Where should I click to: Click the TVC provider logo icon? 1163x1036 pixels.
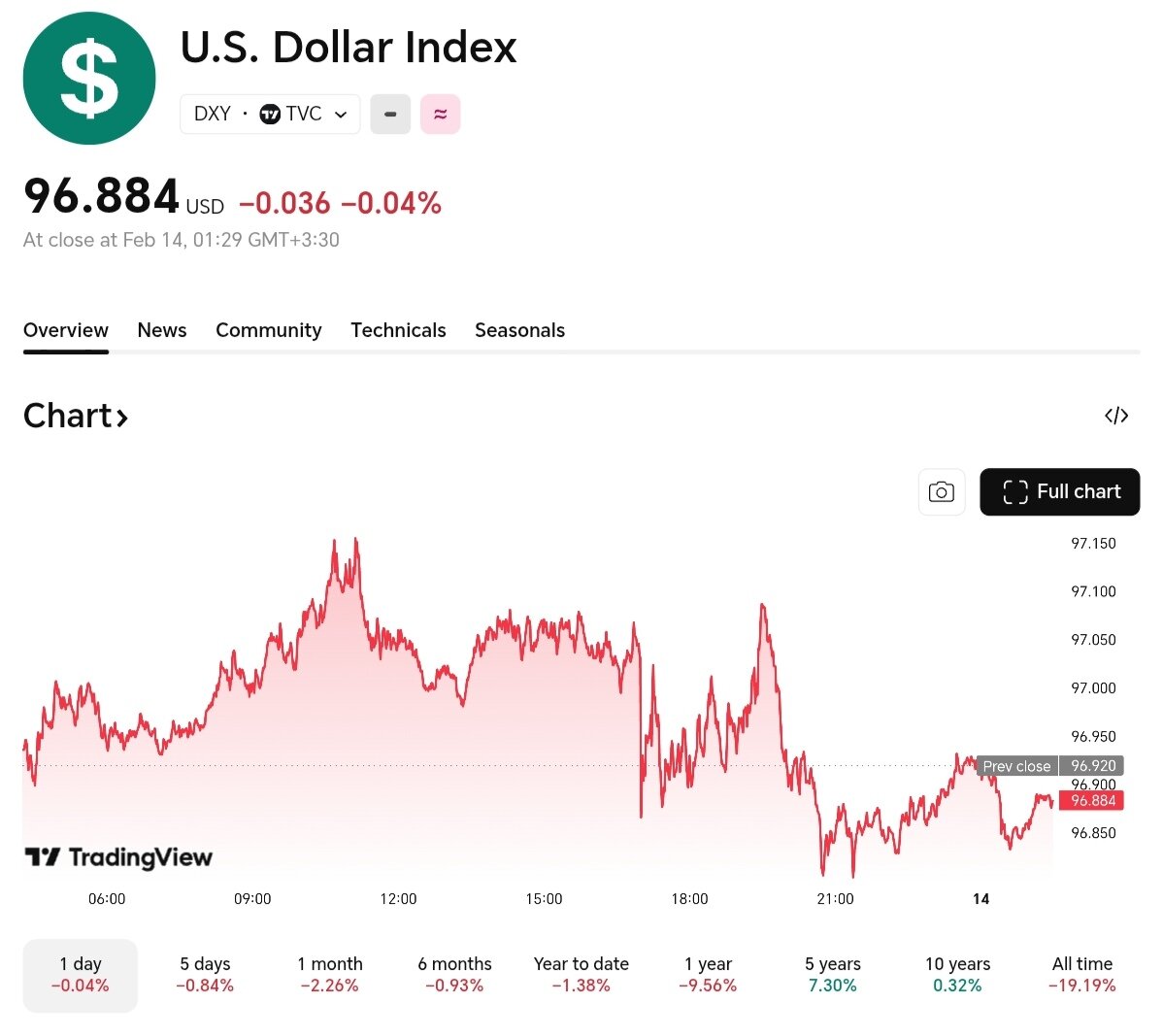[x=270, y=115]
